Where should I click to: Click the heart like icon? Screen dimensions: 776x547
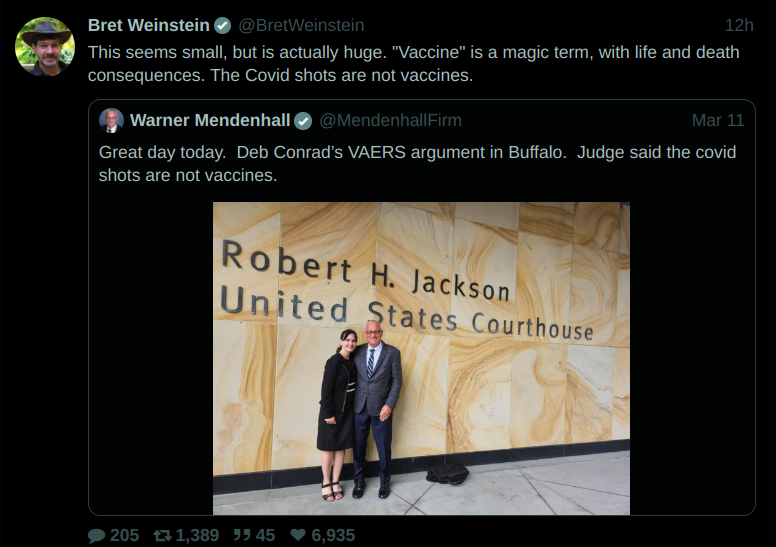298,535
